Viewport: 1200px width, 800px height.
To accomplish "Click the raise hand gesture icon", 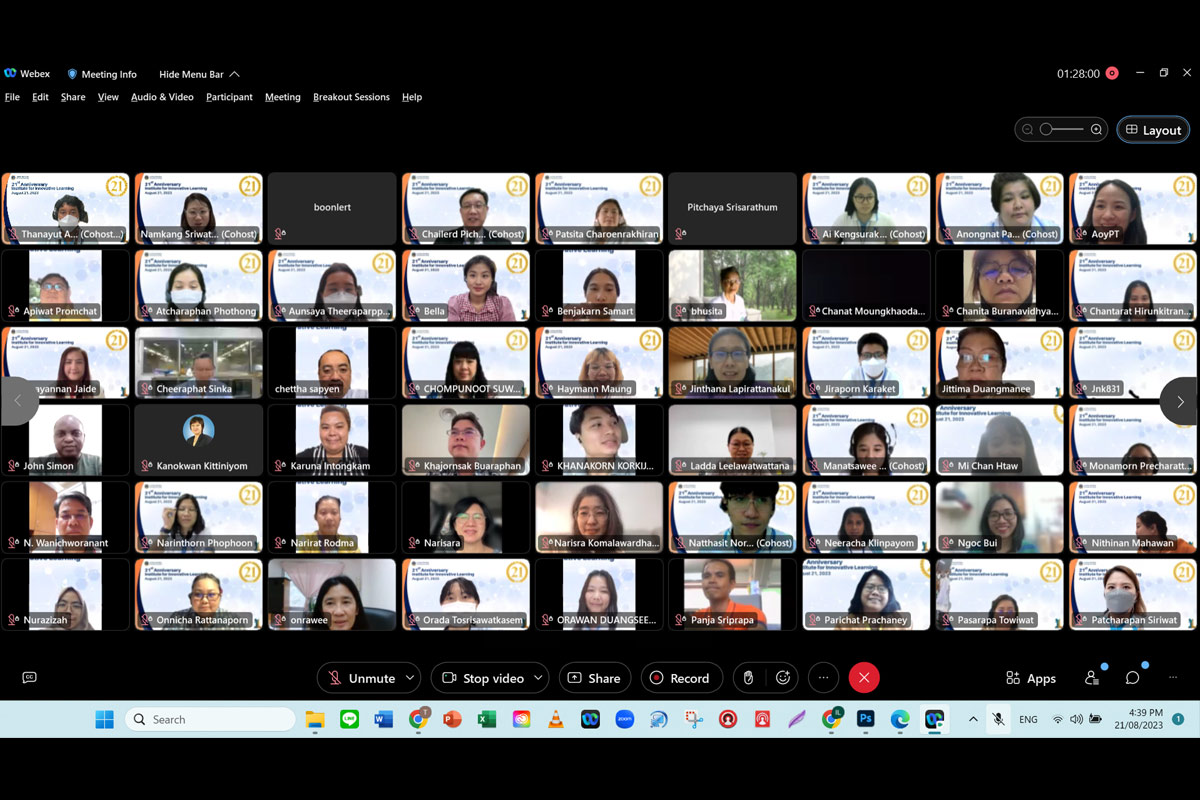I will point(748,678).
